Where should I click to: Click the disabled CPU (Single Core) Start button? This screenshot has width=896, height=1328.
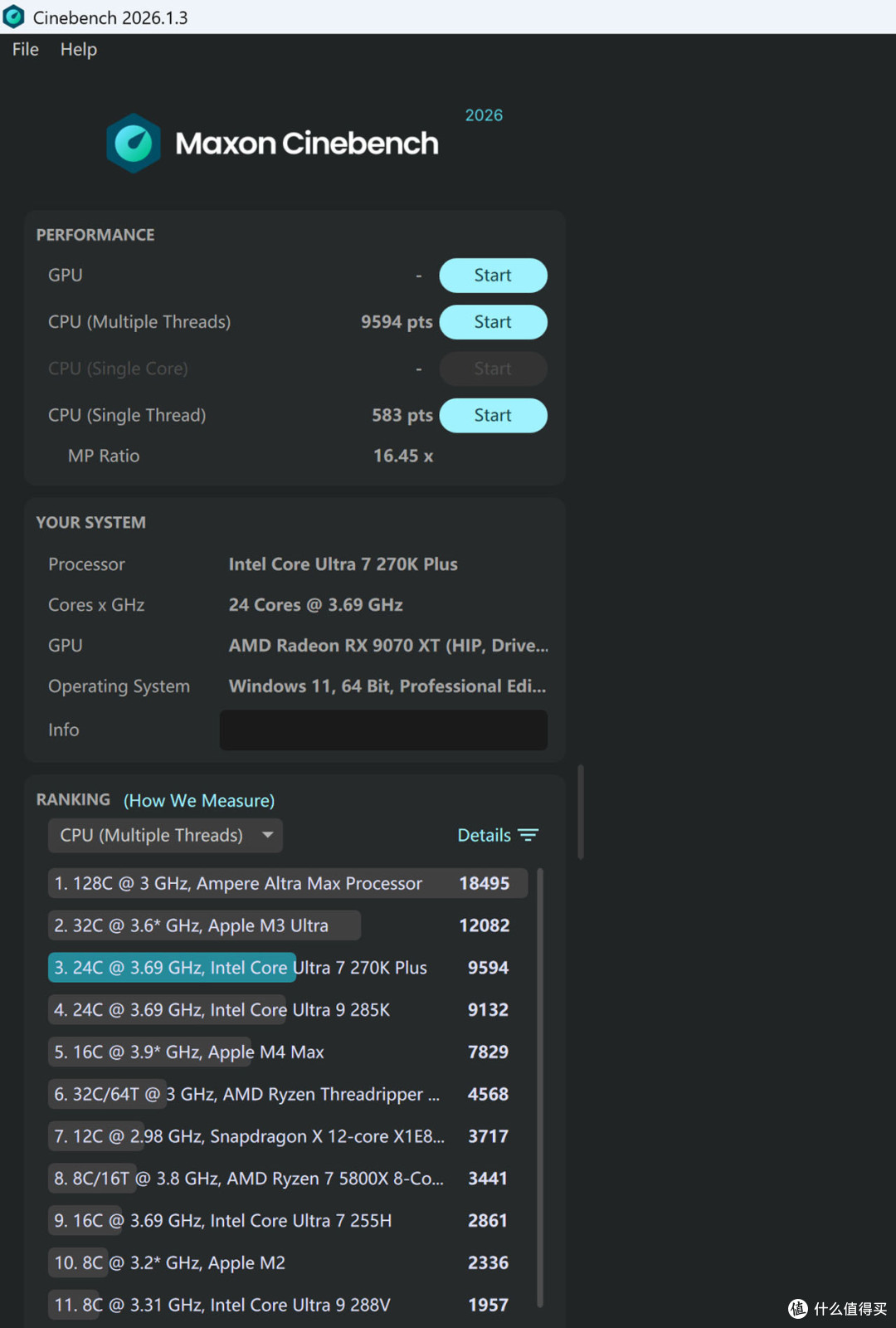click(493, 369)
